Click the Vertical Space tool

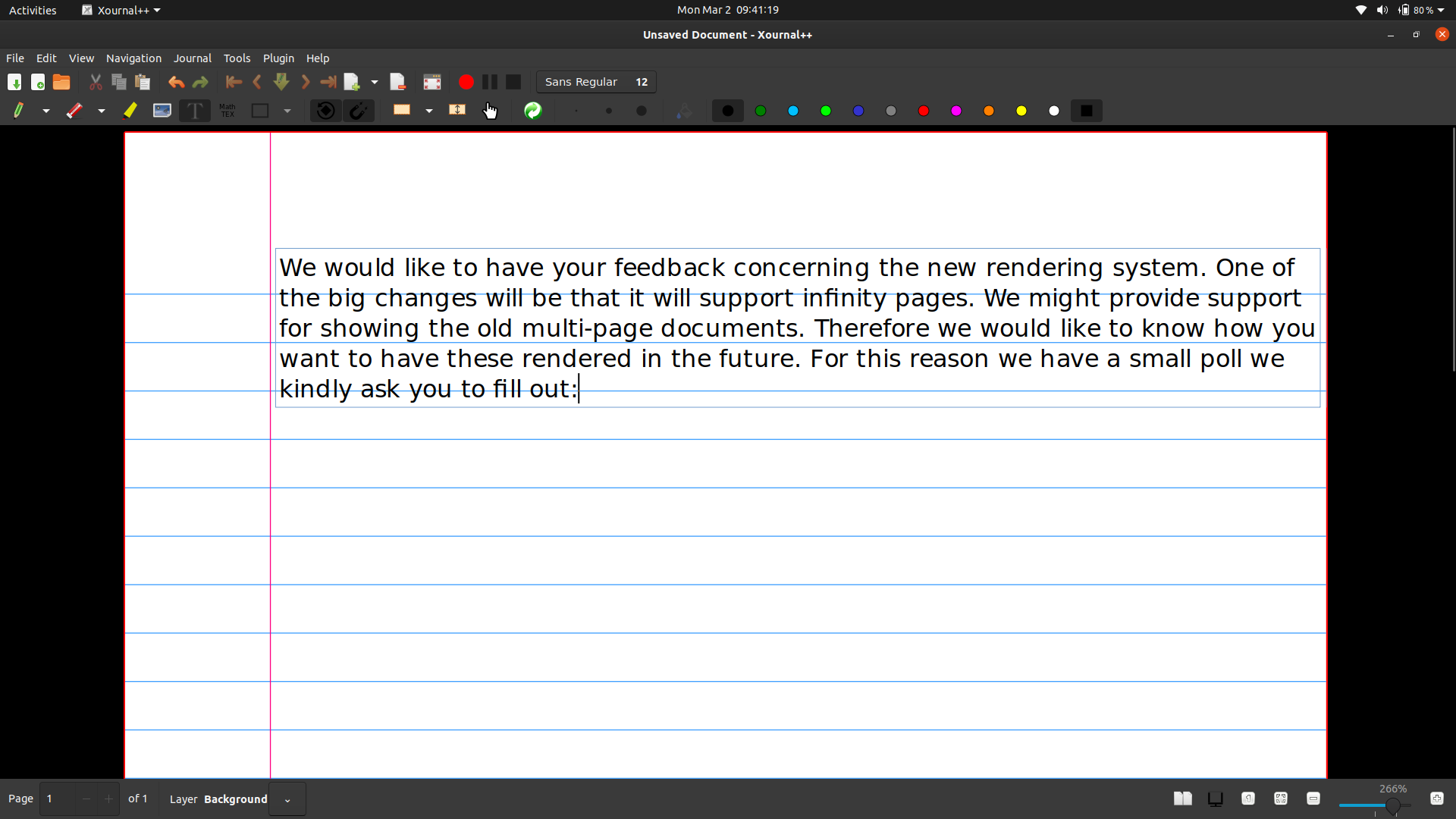coord(457,111)
